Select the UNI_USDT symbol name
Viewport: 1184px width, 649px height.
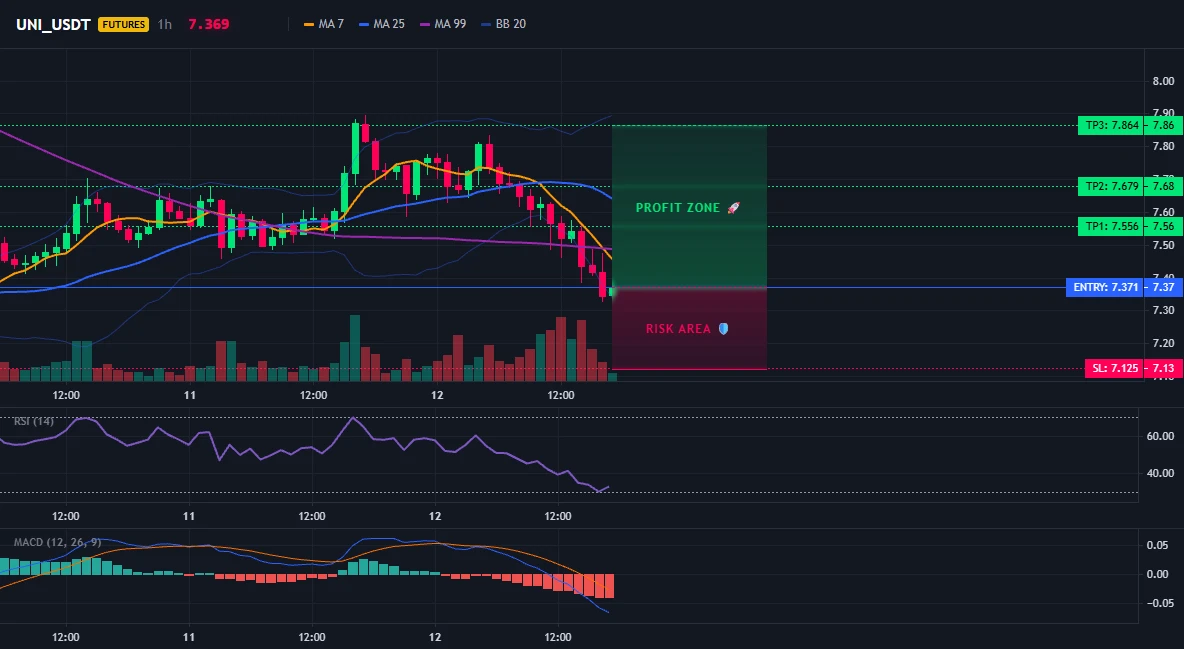(x=54, y=24)
